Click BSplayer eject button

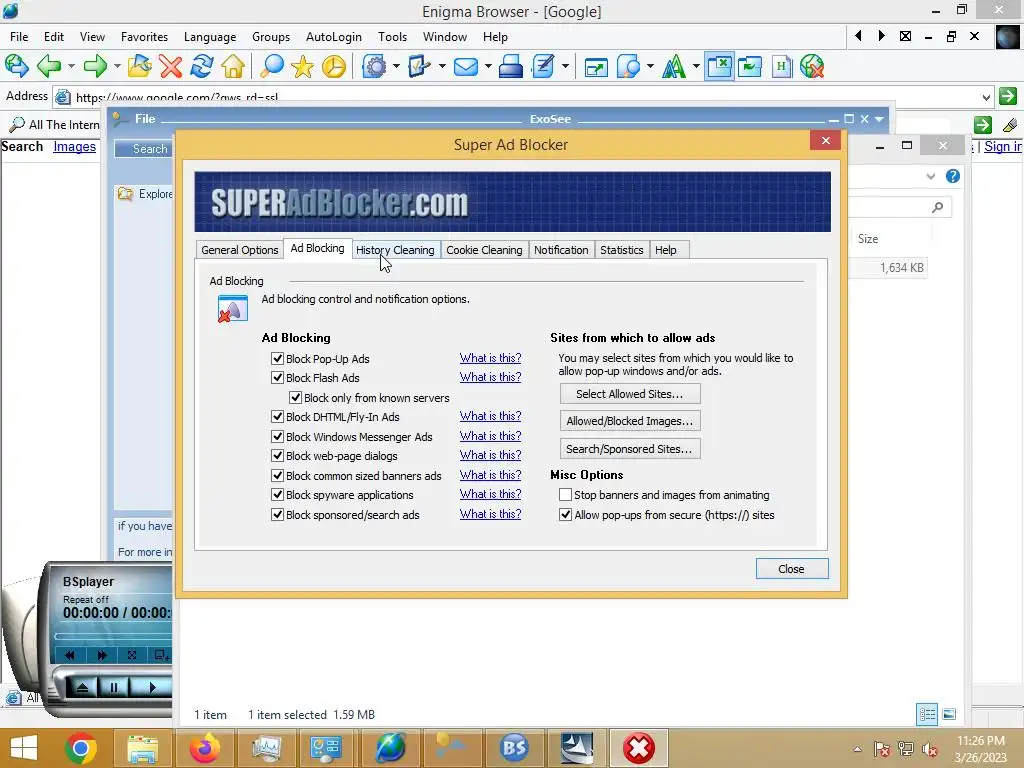coord(82,687)
